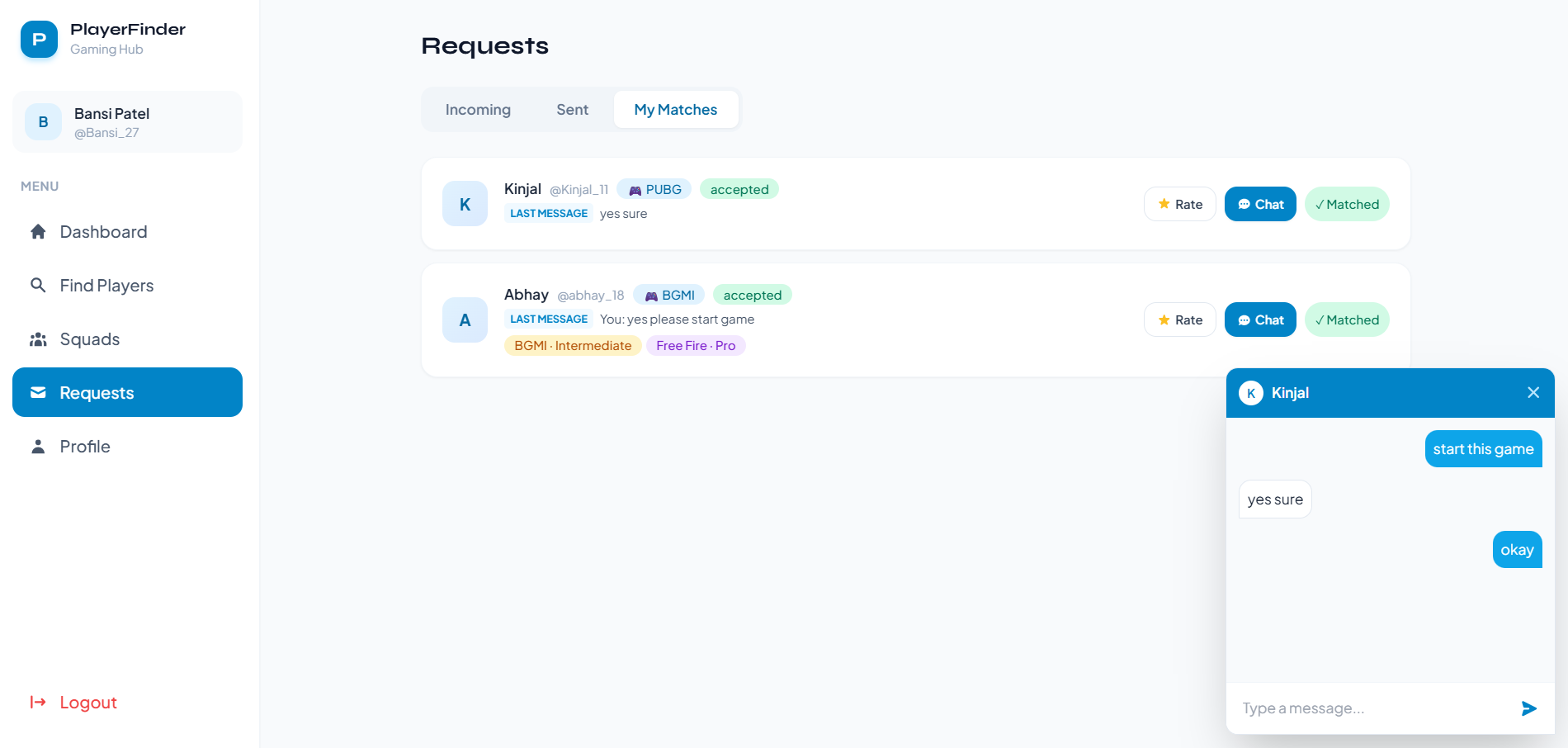Click the BGMI game tag on Abhay's row
Viewport: 1568px width, 748px height.
(669, 295)
